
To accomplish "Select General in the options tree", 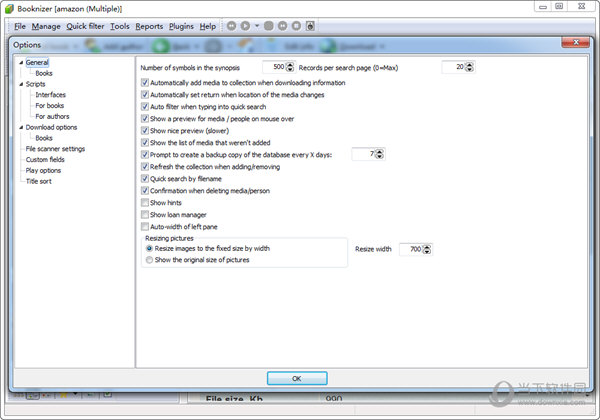I will click(37, 62).
